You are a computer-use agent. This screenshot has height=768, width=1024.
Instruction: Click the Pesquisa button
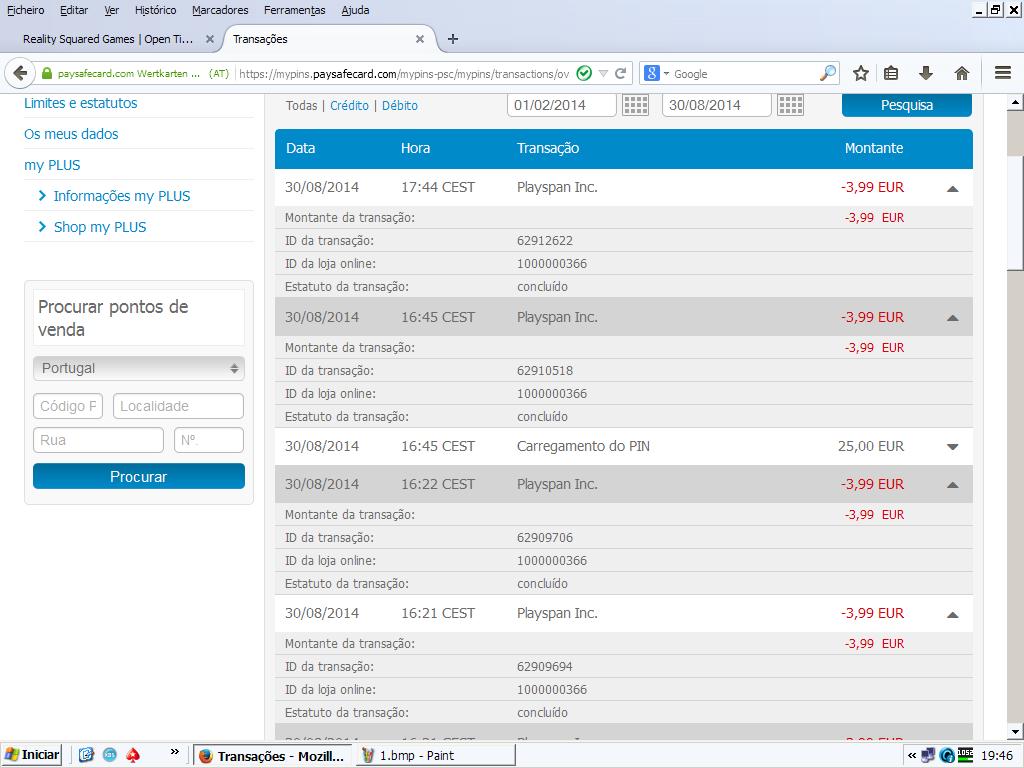tap(906, 105)
